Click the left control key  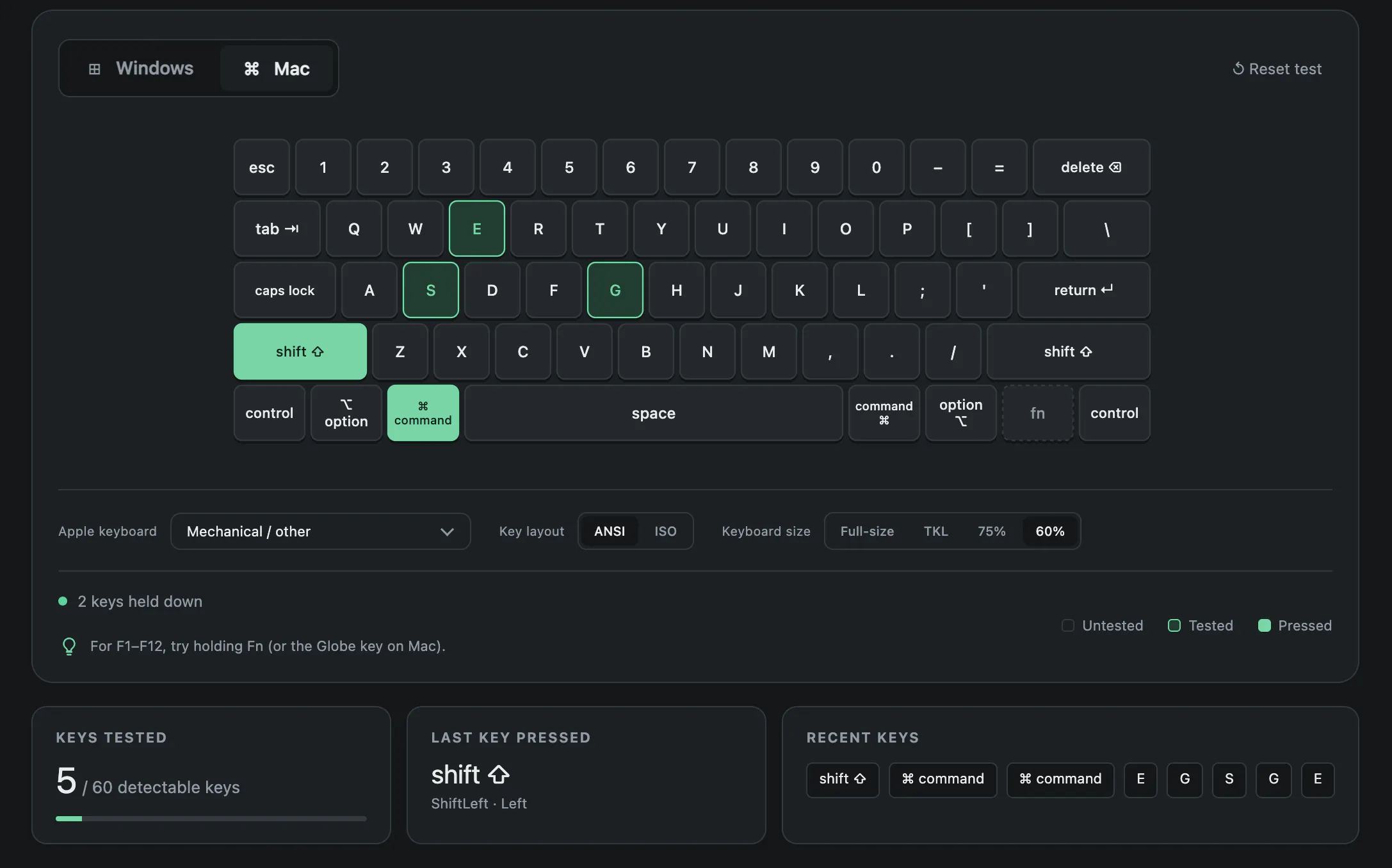270,413
